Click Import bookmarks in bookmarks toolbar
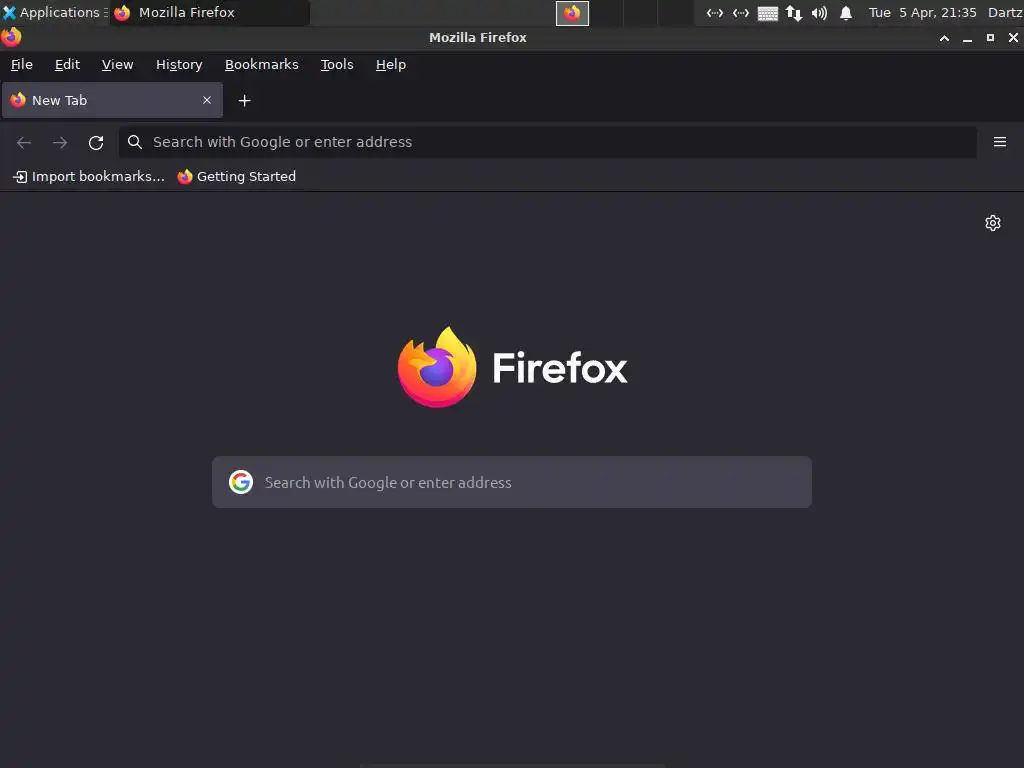This screenshot has height=768, width=1024. tap(89, 176)
